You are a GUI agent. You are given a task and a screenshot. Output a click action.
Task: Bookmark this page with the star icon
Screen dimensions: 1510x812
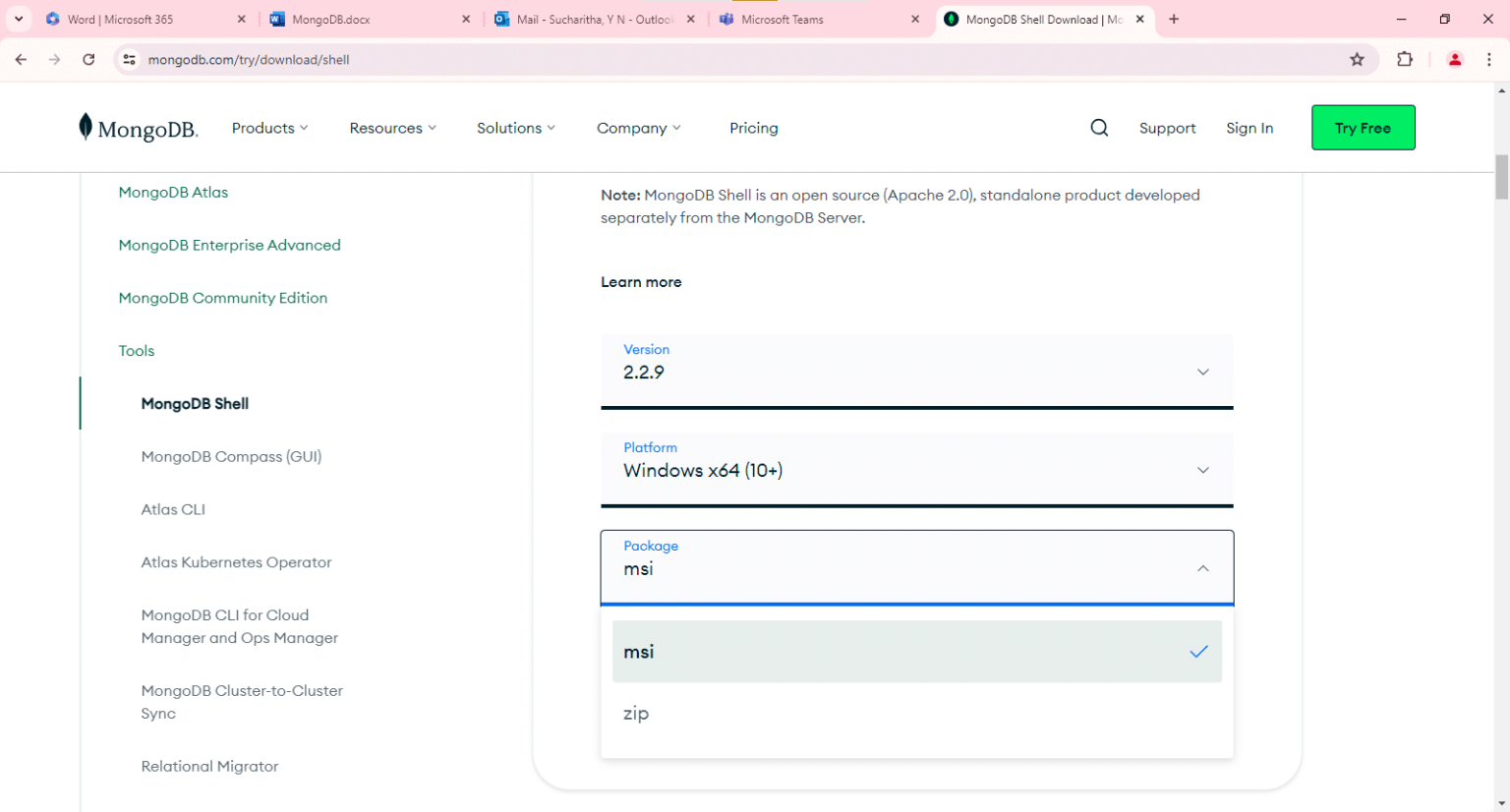click(x=1358, y=59)
